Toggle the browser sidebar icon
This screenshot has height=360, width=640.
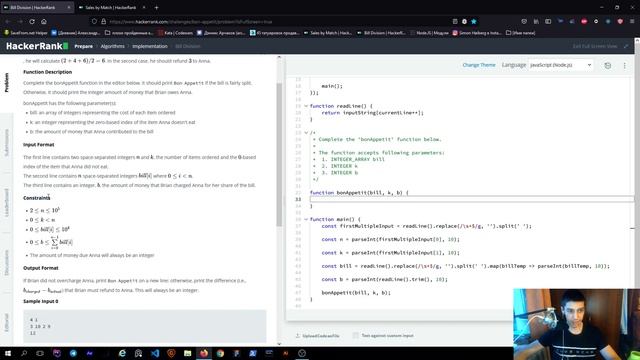[548, 21]
